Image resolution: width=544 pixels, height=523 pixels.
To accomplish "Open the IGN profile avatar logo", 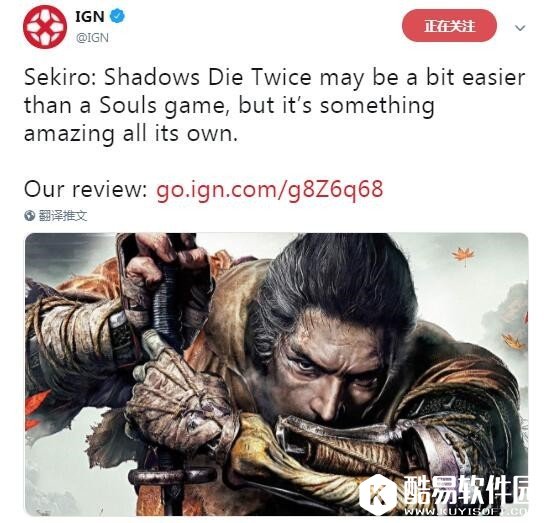I will (45, 27).
